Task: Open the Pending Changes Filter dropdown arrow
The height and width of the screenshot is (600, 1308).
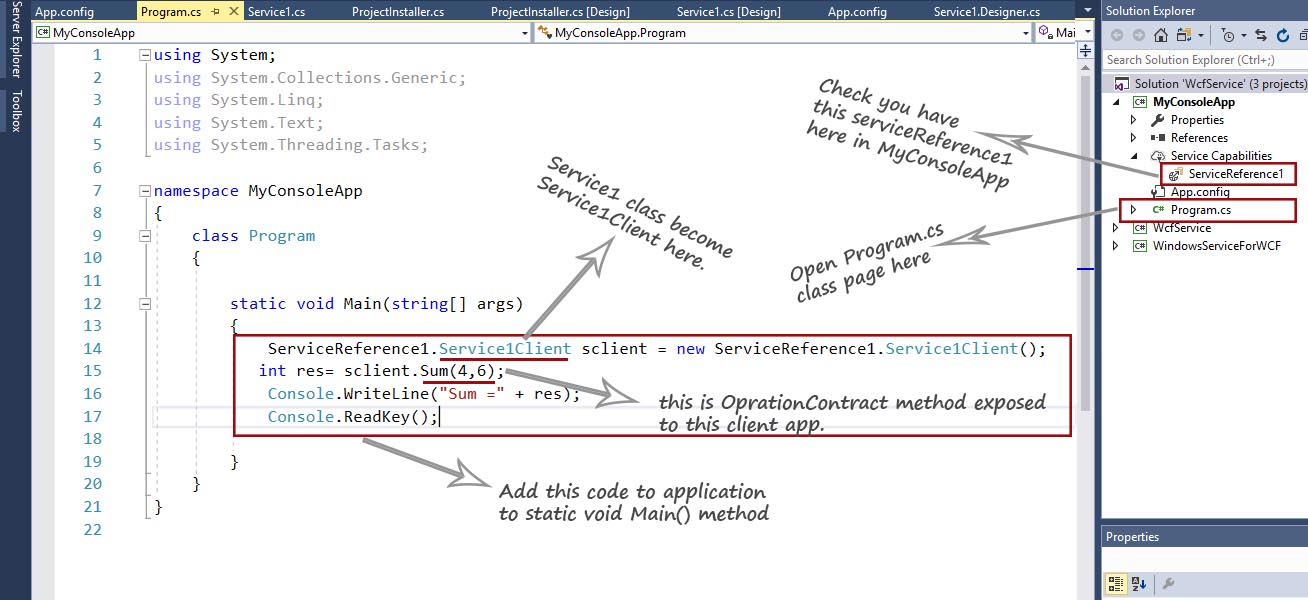Action: coord(1243,35)
